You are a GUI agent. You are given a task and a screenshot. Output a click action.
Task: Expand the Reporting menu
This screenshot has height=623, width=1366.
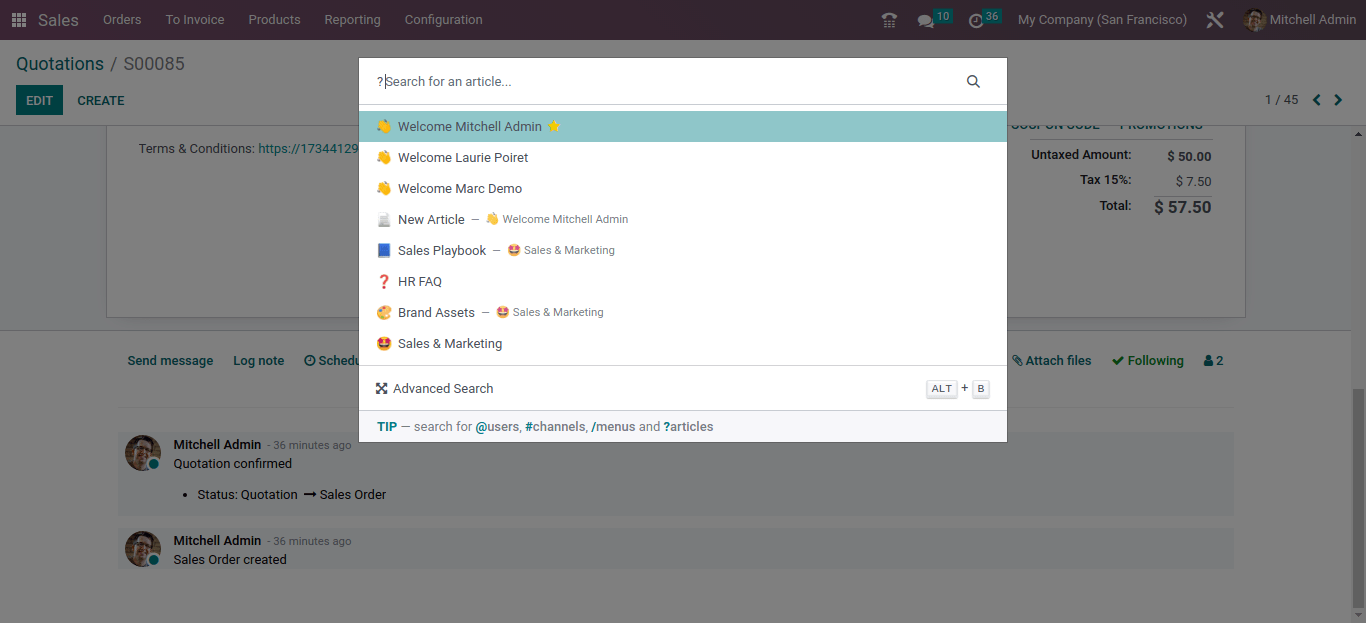[352, 20]
